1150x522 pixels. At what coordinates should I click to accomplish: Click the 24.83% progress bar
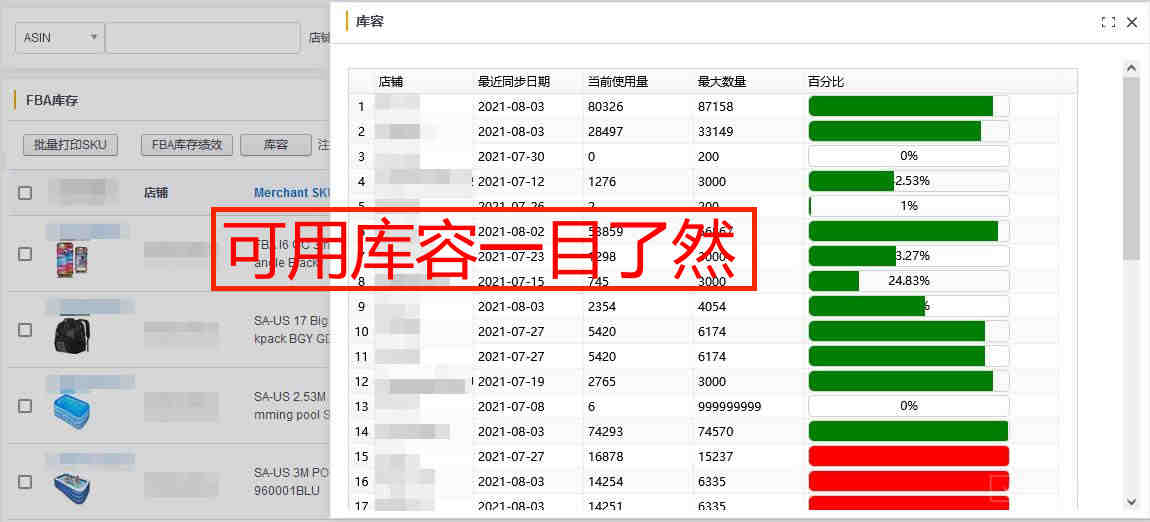click(x=909, y=281)
